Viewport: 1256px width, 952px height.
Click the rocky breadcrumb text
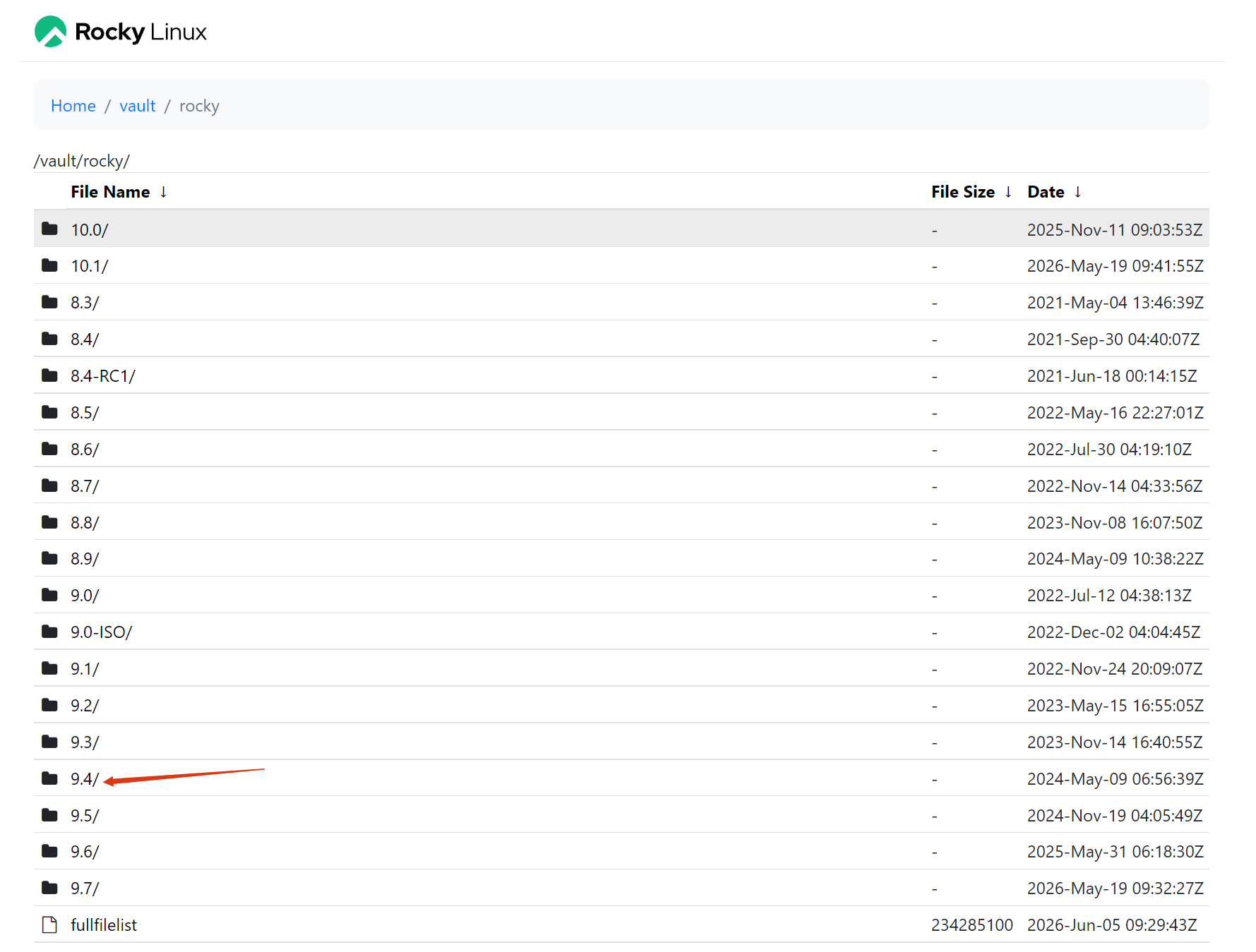point(199,106)
